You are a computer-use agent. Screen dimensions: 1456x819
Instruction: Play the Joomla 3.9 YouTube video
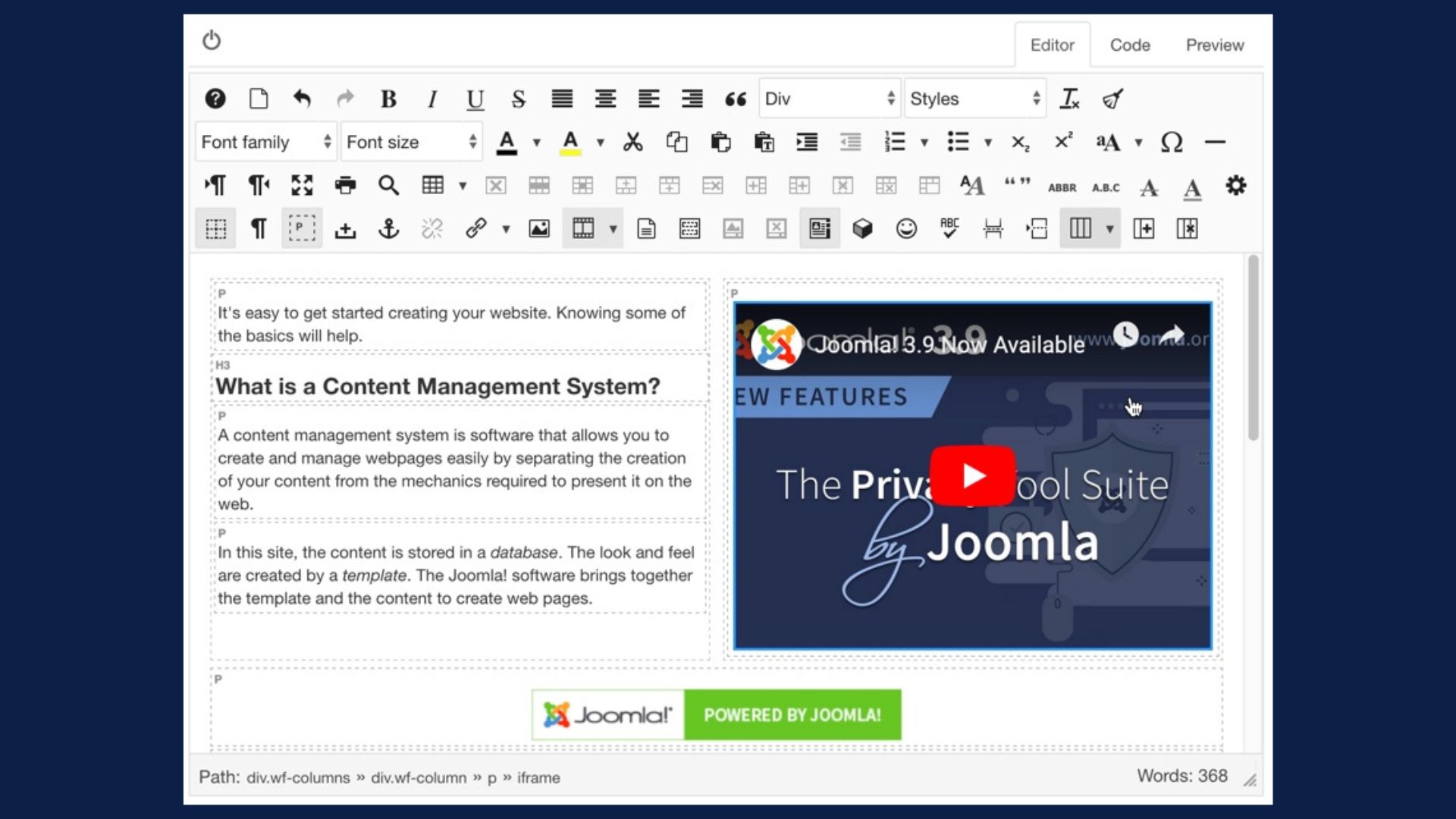(972, 475)
